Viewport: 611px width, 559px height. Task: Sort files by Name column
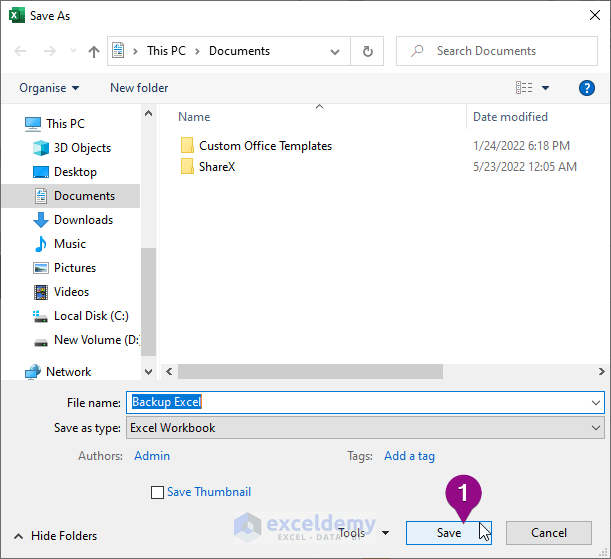coord(194,117)
